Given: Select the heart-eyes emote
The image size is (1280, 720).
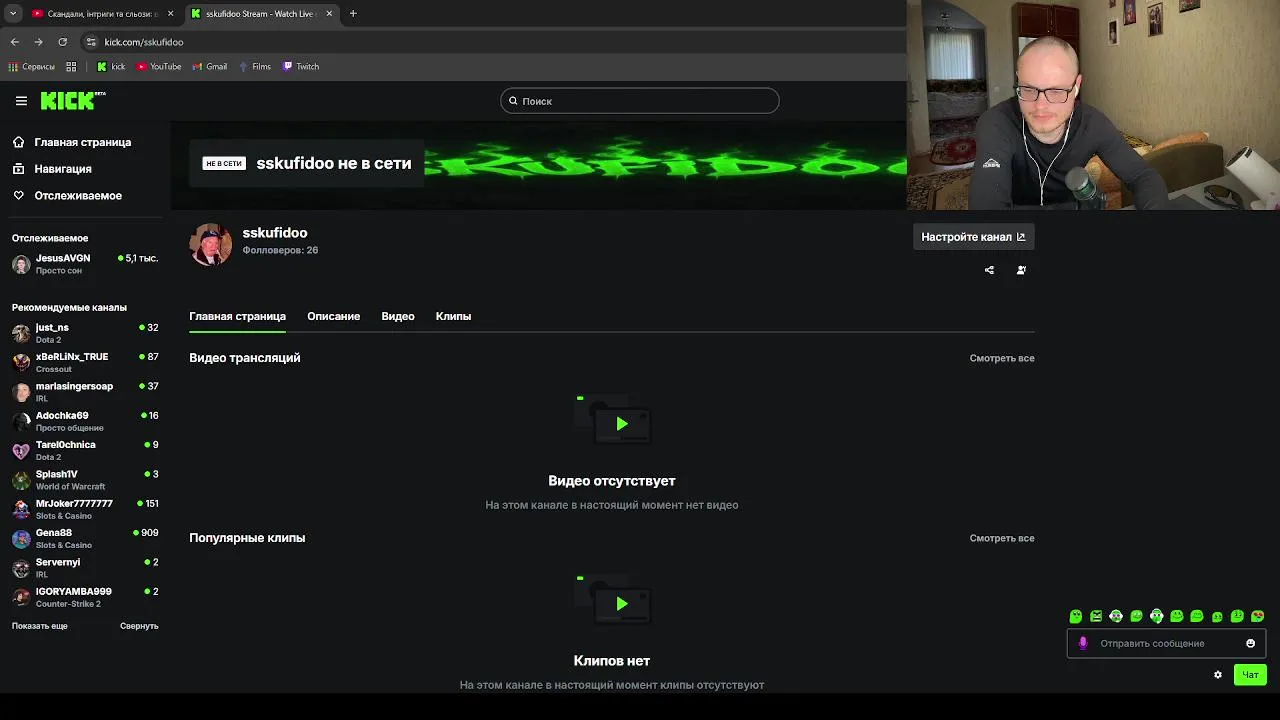Looking at the screenshot, I should point(1258,616).
